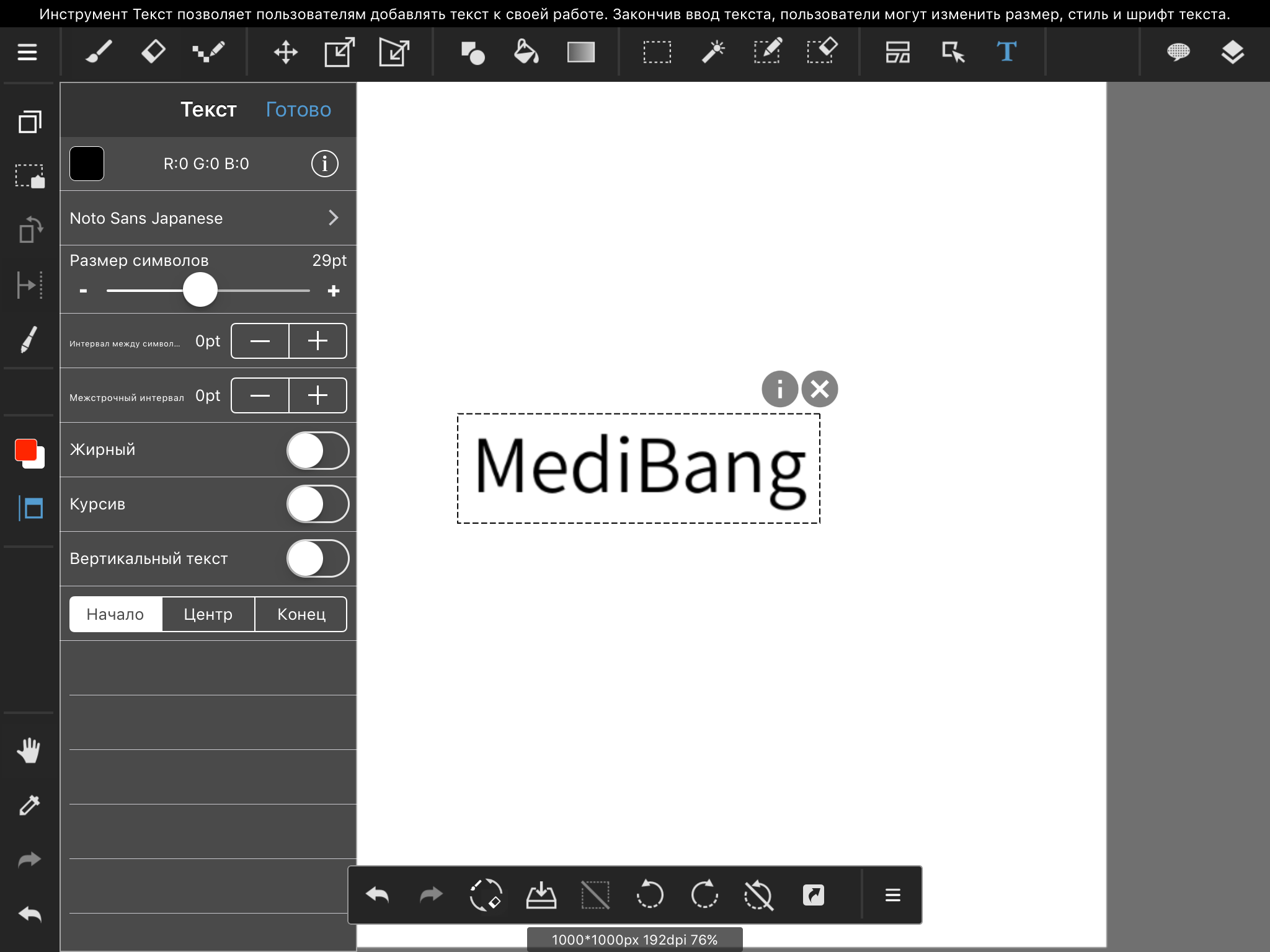1270x952 pixels.
Task: Click the color info icon next to RGB
Action: pyautogui.click(x=324, y=164)
